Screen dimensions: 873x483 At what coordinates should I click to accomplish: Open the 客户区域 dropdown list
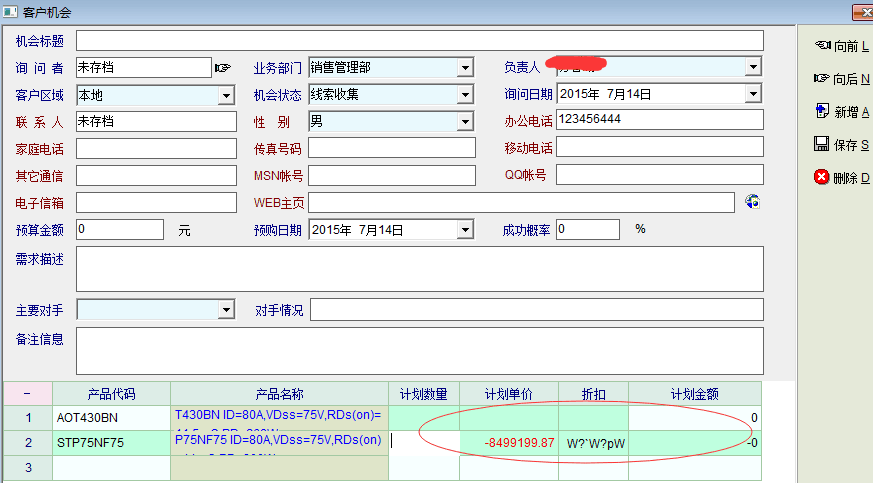point(226,95)
